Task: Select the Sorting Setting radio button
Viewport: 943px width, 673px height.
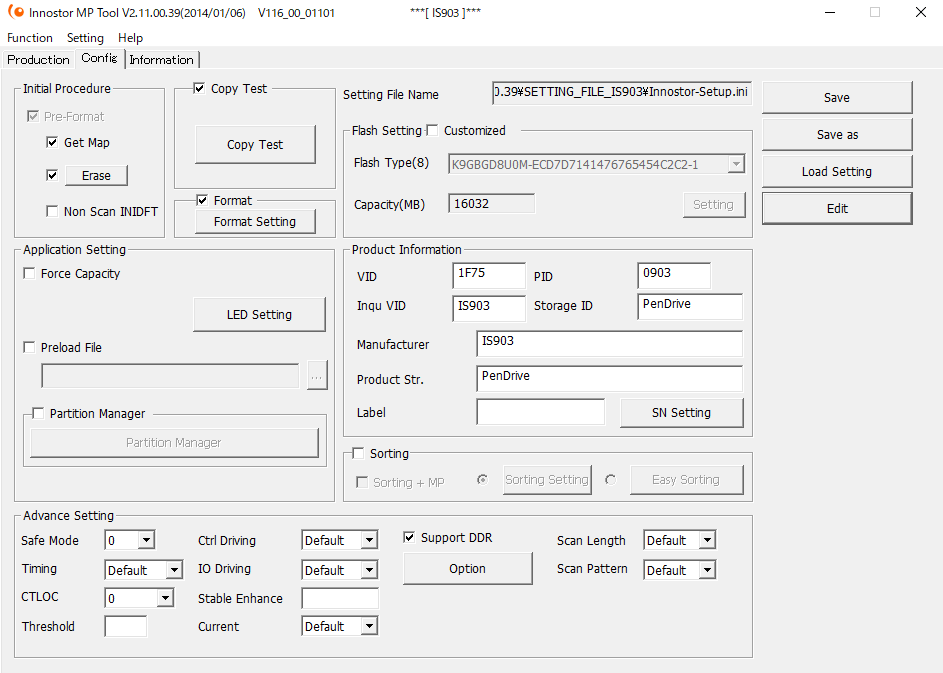Action: pyautogui.click(x=482, y=479)
